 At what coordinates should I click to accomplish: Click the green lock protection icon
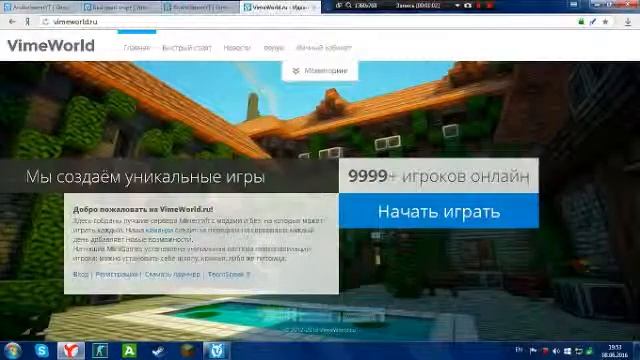581,22
